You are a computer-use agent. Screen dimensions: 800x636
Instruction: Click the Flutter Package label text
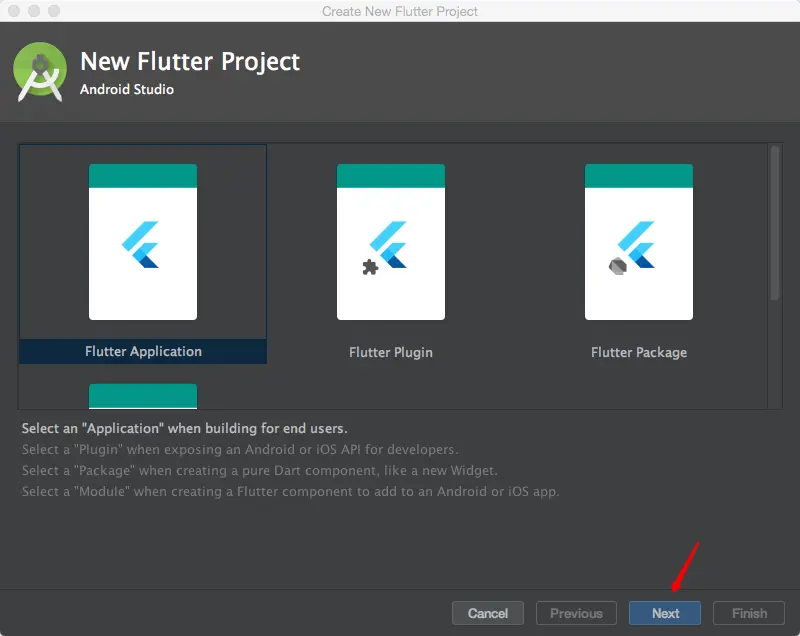coord(638,352)
